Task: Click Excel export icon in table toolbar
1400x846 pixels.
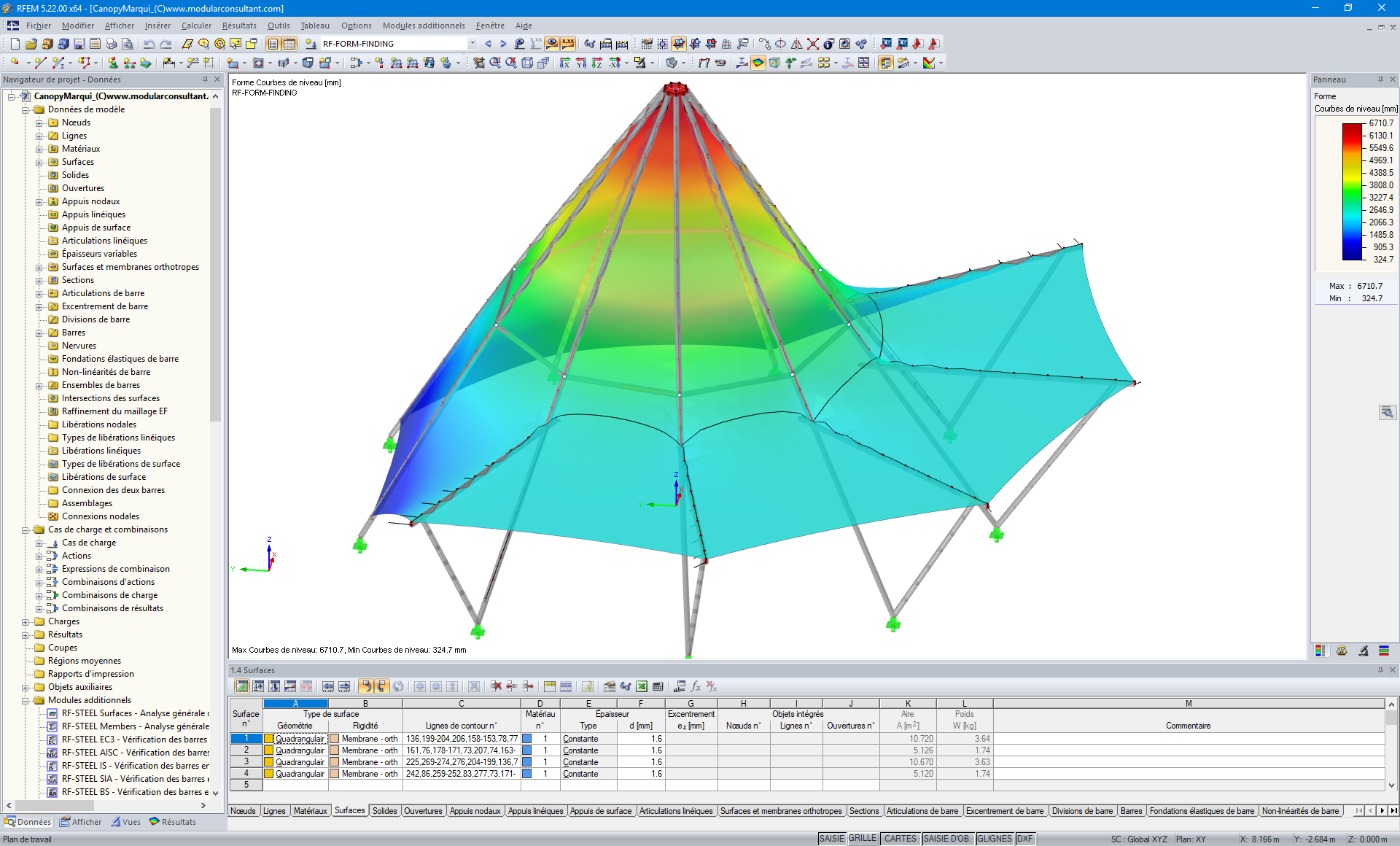Action: 642,686
